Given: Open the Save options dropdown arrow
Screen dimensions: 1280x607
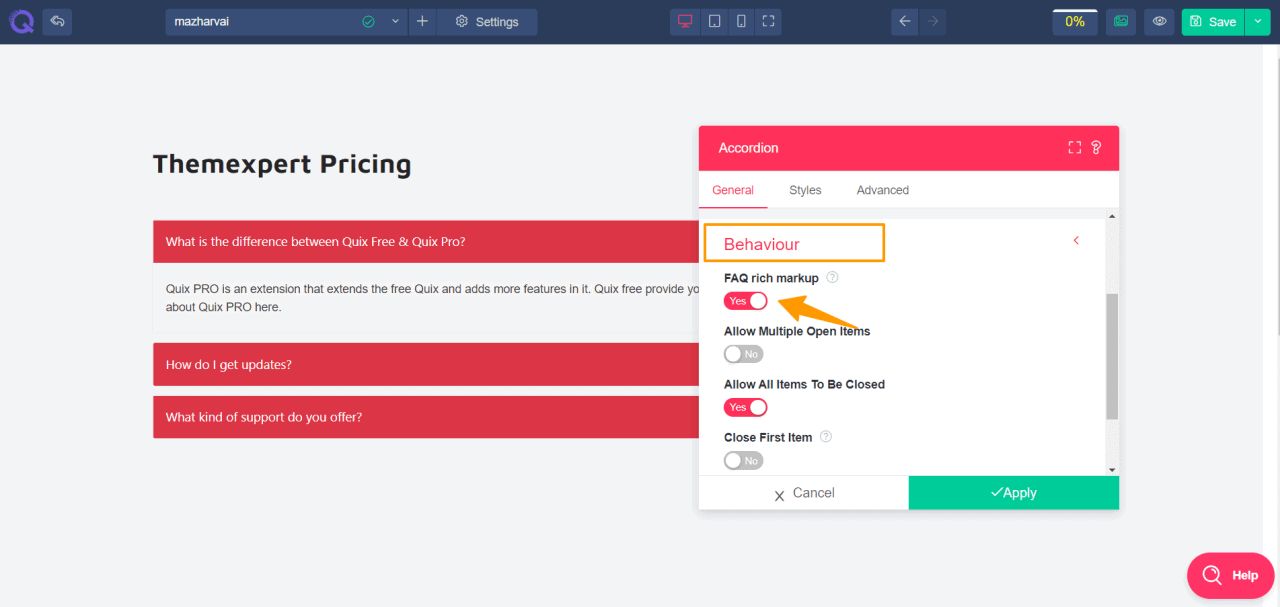Looking at the screenshot, I should click(x=1257, y=21).
